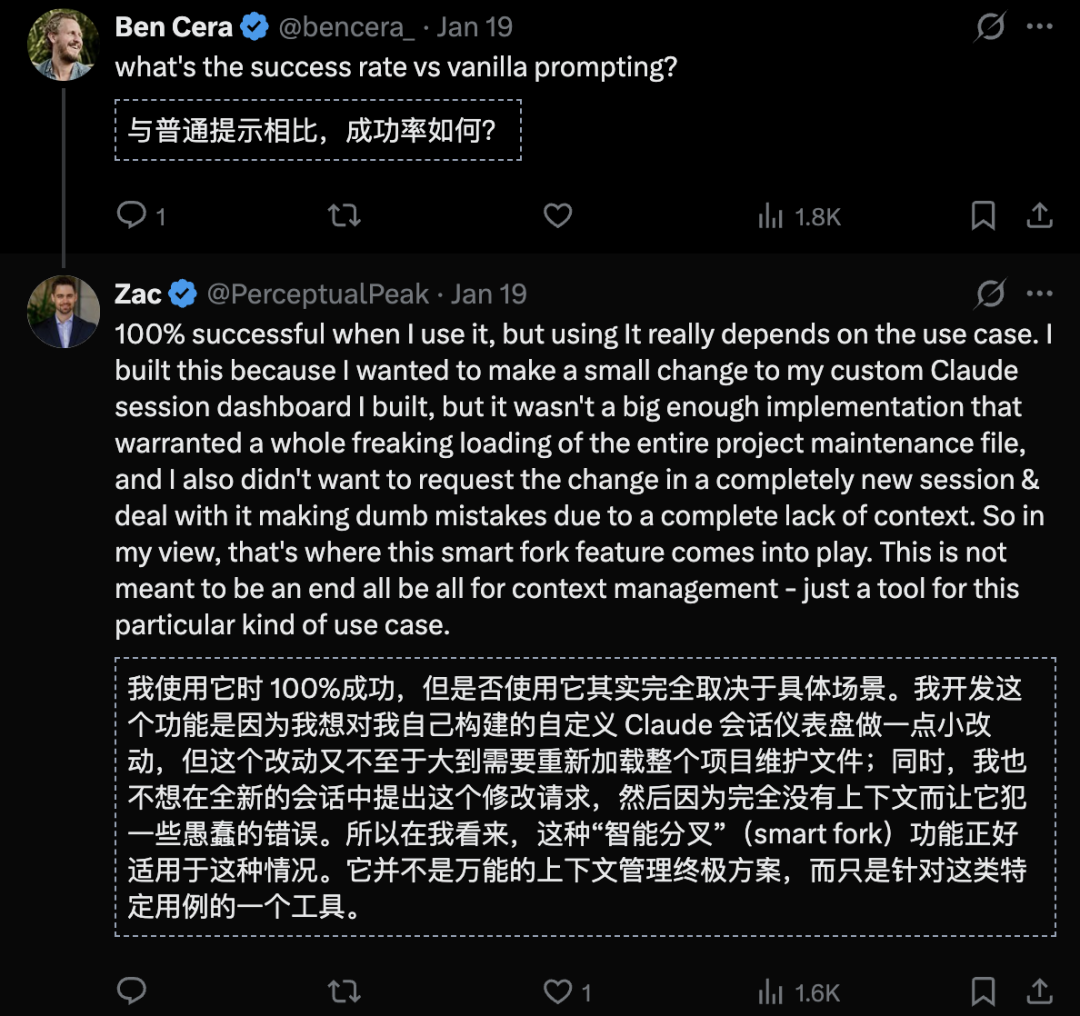
Task: Open Ben Cera's profile picture
Action: point(64,44)
